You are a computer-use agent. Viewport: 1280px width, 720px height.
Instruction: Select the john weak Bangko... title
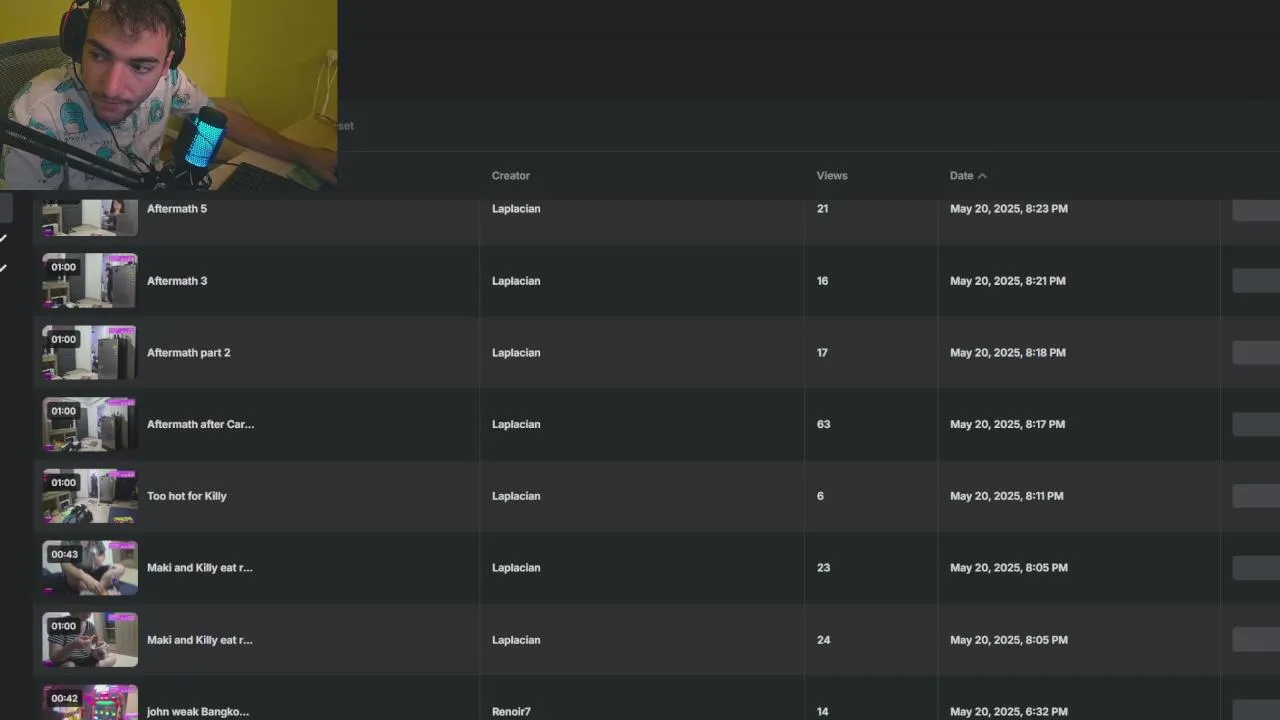198,712
